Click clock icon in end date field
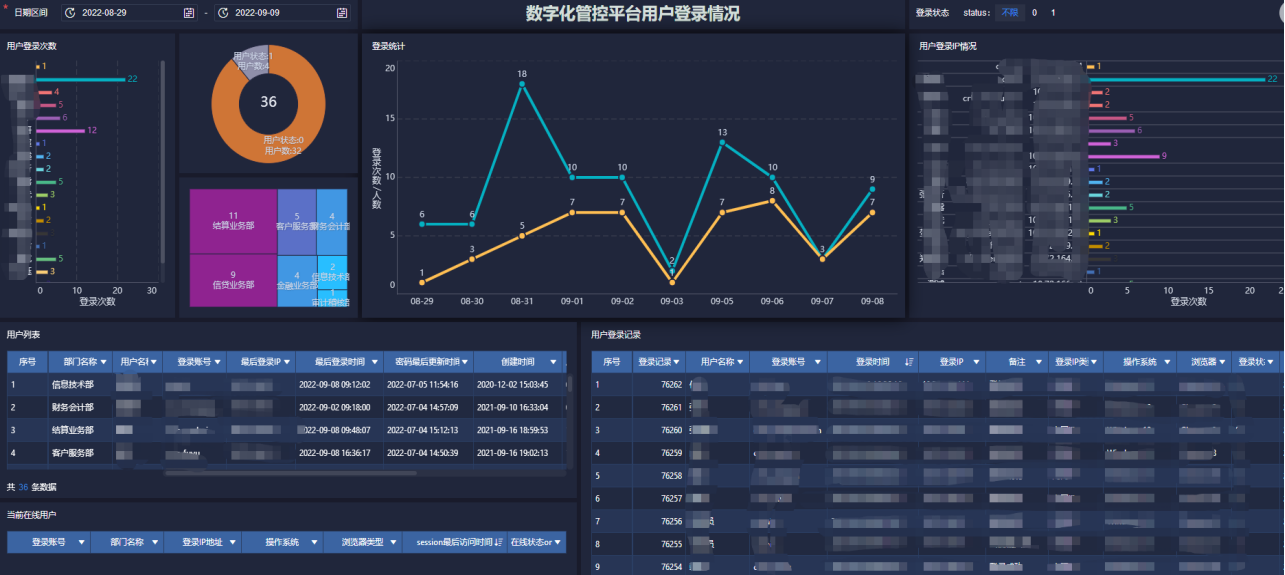This screenshot has height=575, width=1285. (x=222, y=13)
